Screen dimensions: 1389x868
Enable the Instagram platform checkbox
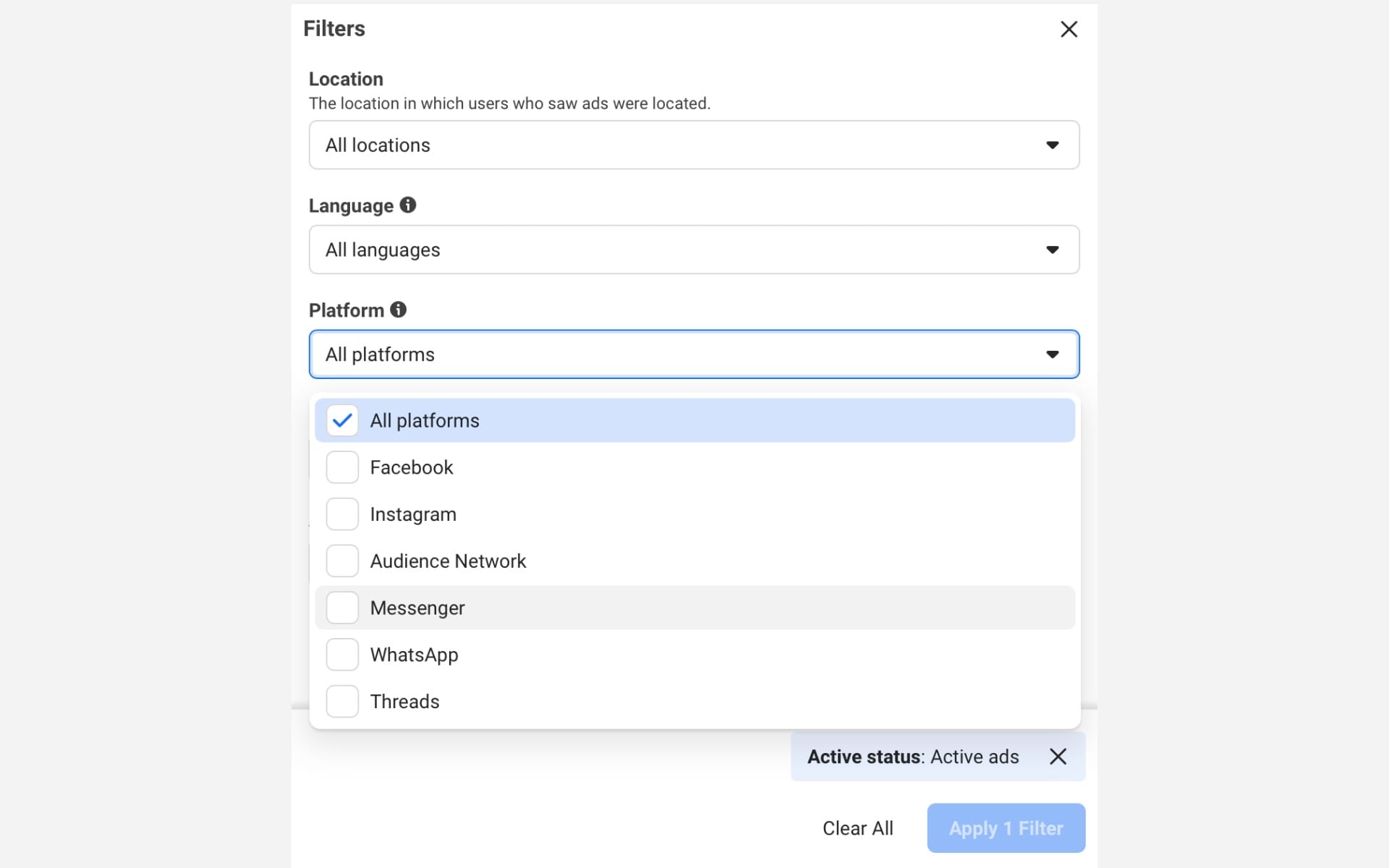[x=342, y=514]
